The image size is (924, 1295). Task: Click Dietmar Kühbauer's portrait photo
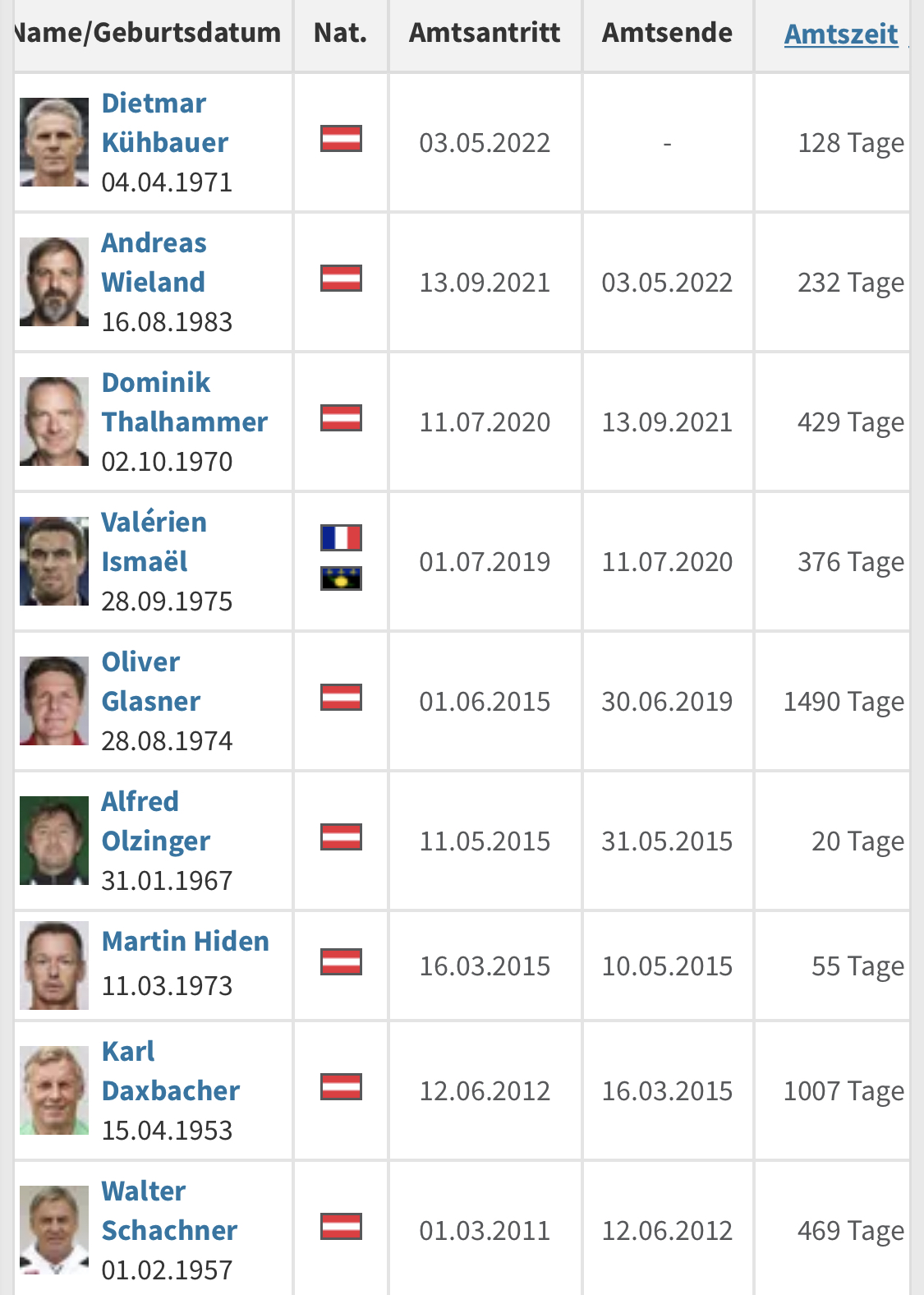tap(54, 142)
